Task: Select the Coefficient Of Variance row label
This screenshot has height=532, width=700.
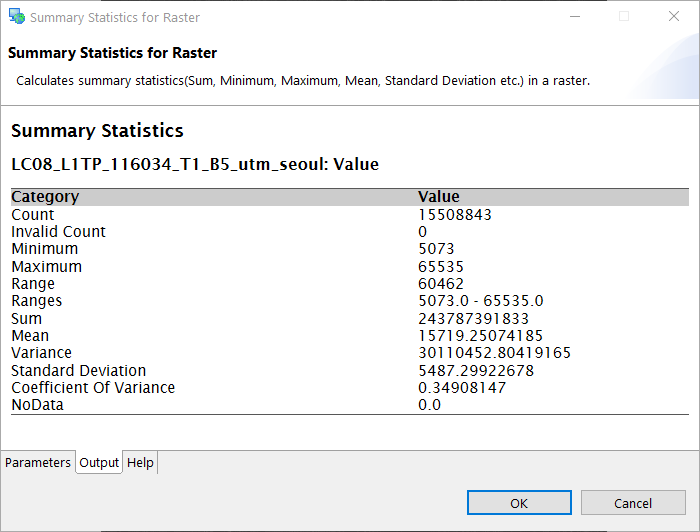Action: click(93, 388)
